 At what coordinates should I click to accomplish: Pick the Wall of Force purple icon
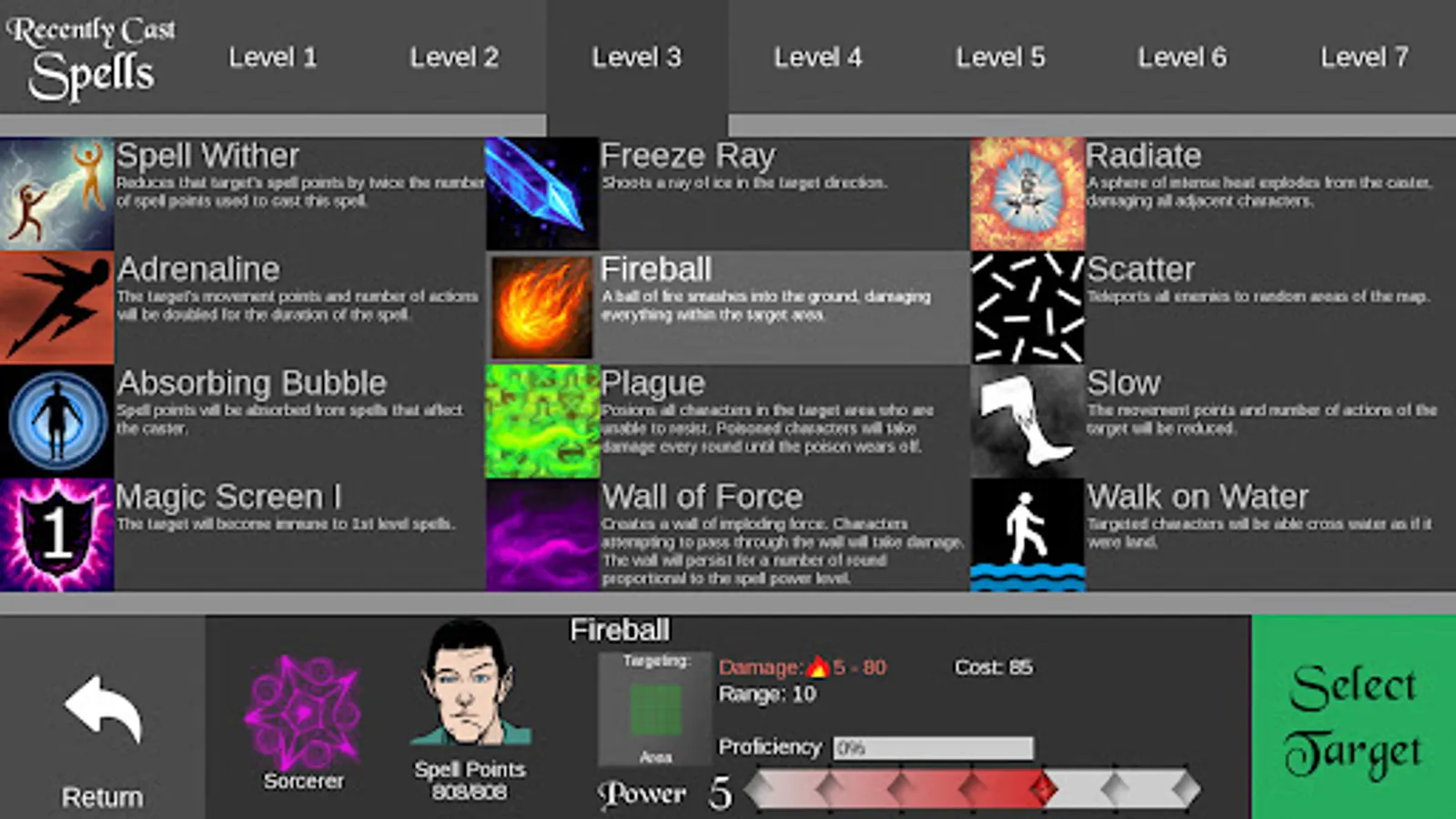click(542, 535)
